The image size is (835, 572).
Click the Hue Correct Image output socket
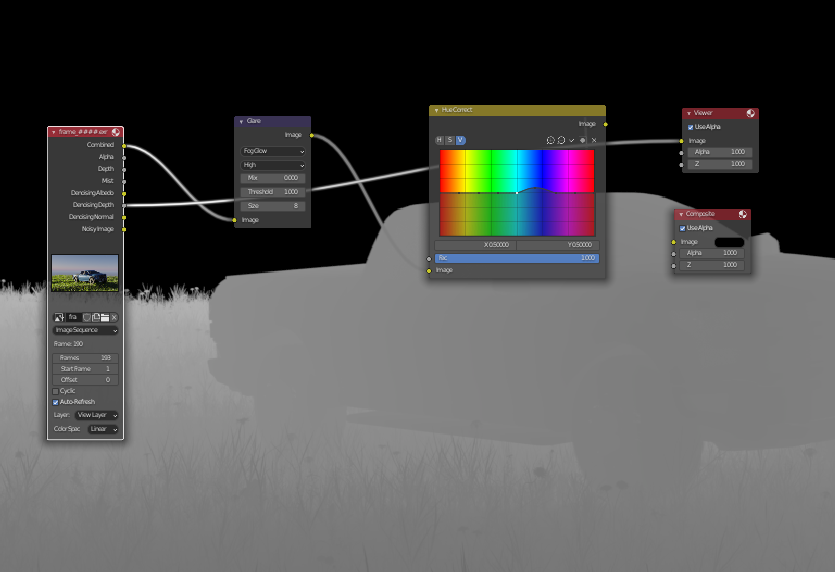(x=605, y=124)
